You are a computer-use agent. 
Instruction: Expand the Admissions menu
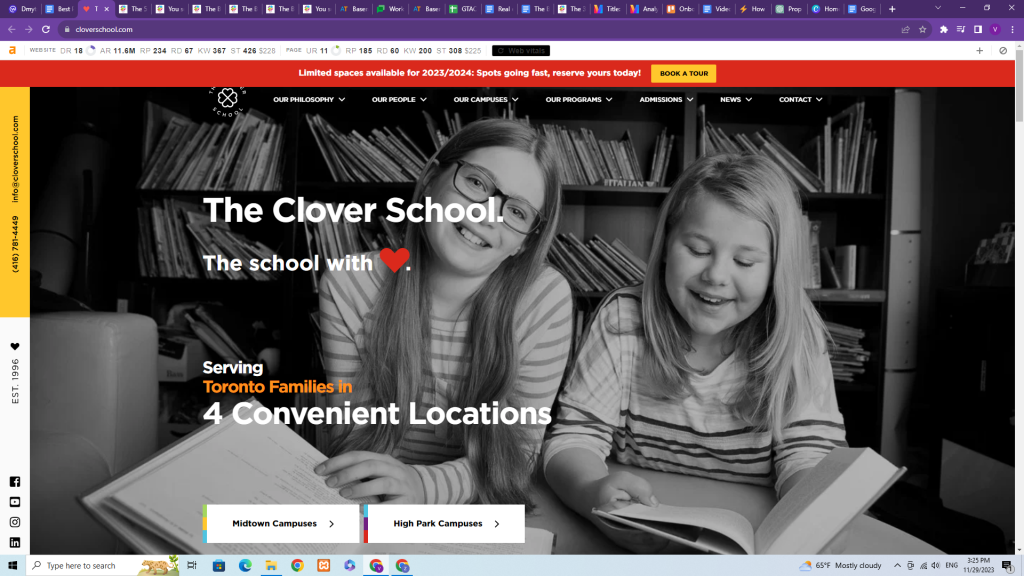click(x=666, y=100)
